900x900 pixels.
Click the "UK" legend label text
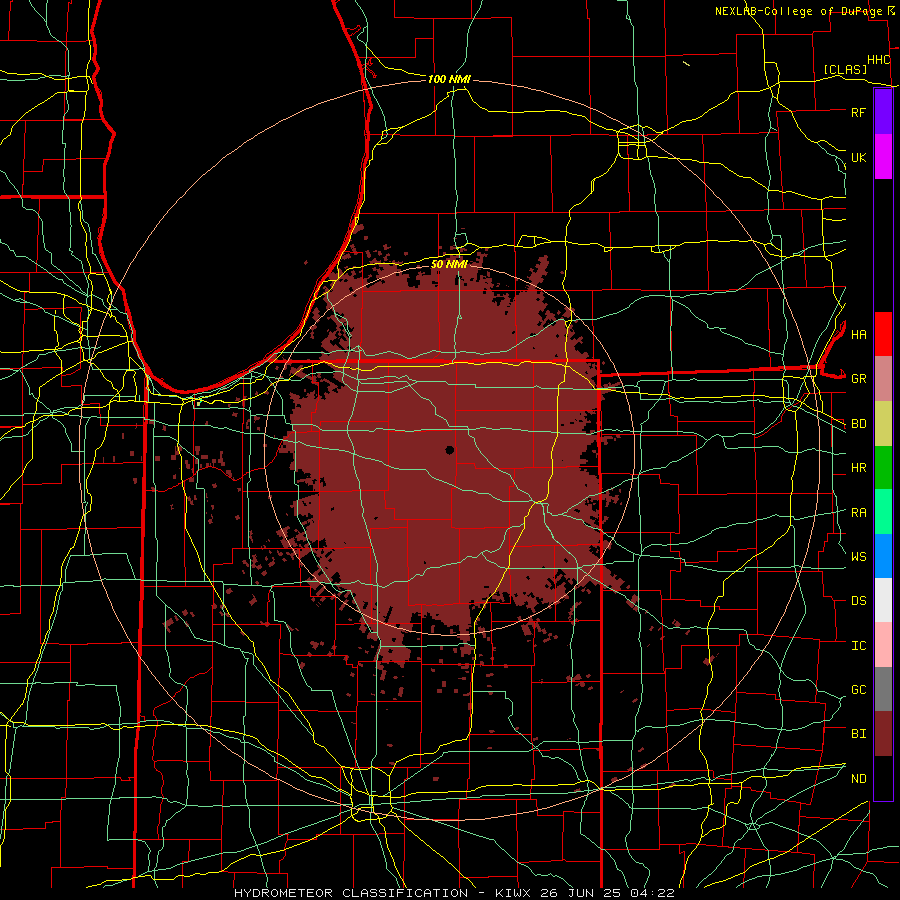pos(858,157)
